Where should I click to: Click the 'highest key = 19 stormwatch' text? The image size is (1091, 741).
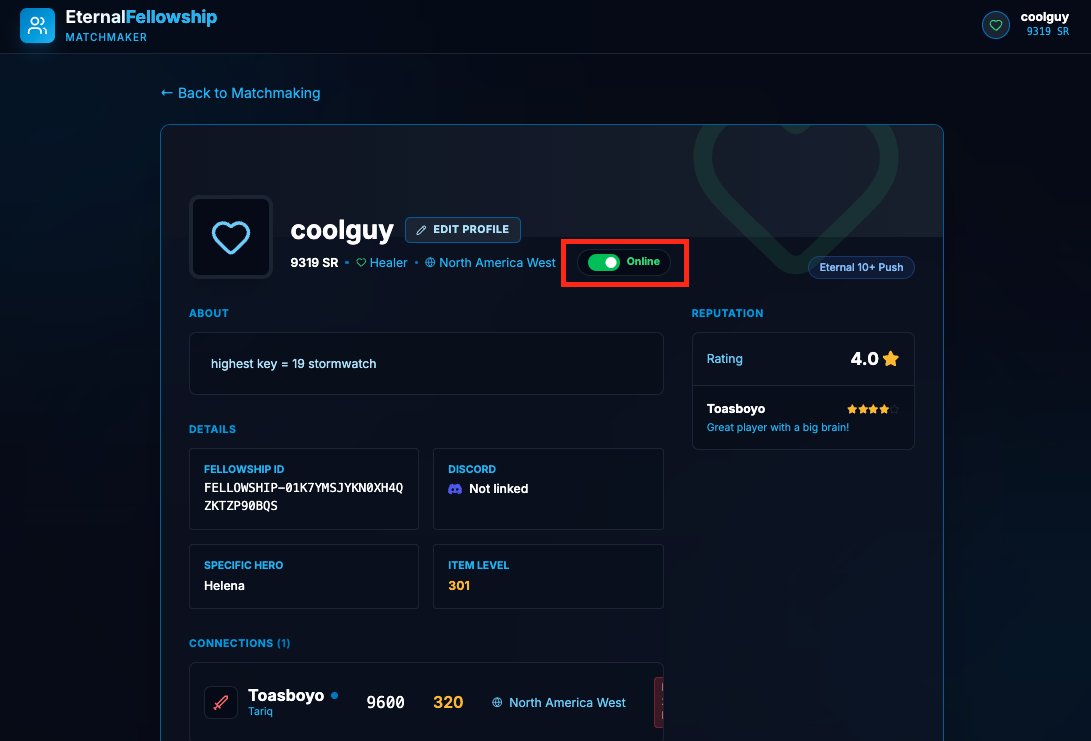294,364
